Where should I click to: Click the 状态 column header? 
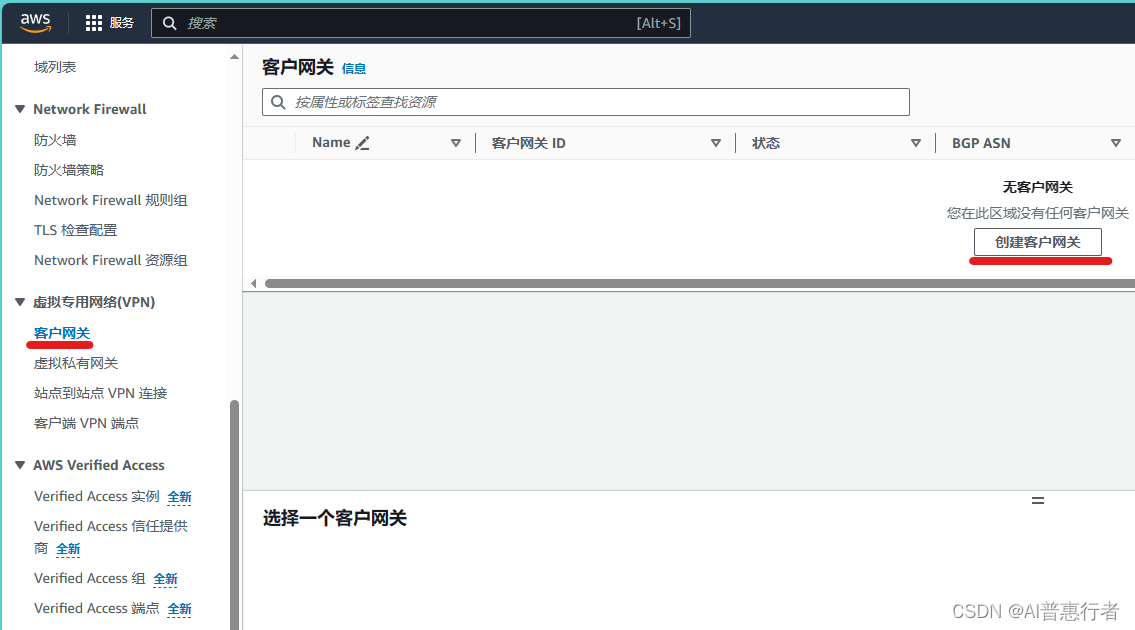click(766, 143)
